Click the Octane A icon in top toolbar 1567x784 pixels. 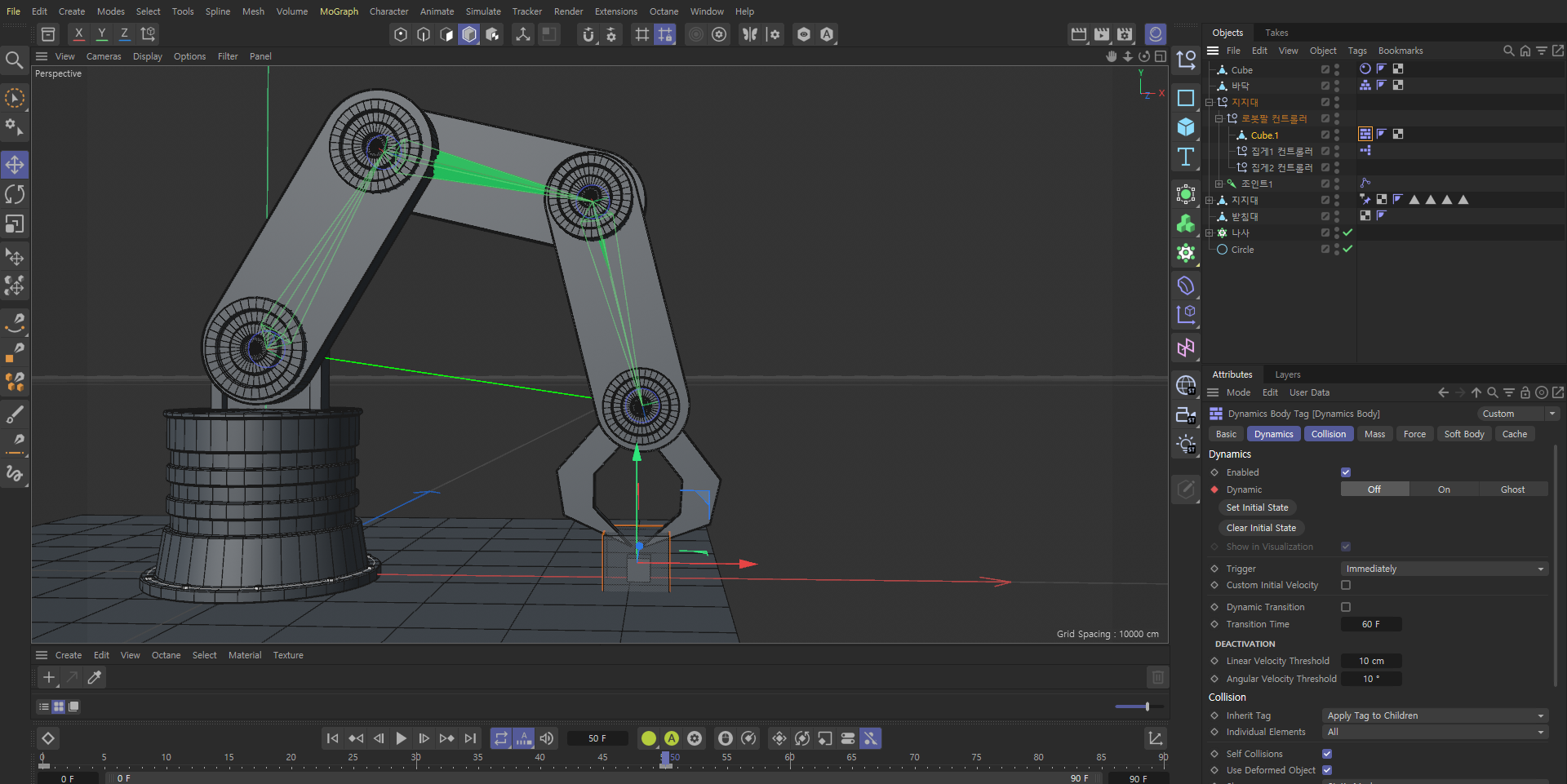827,34
